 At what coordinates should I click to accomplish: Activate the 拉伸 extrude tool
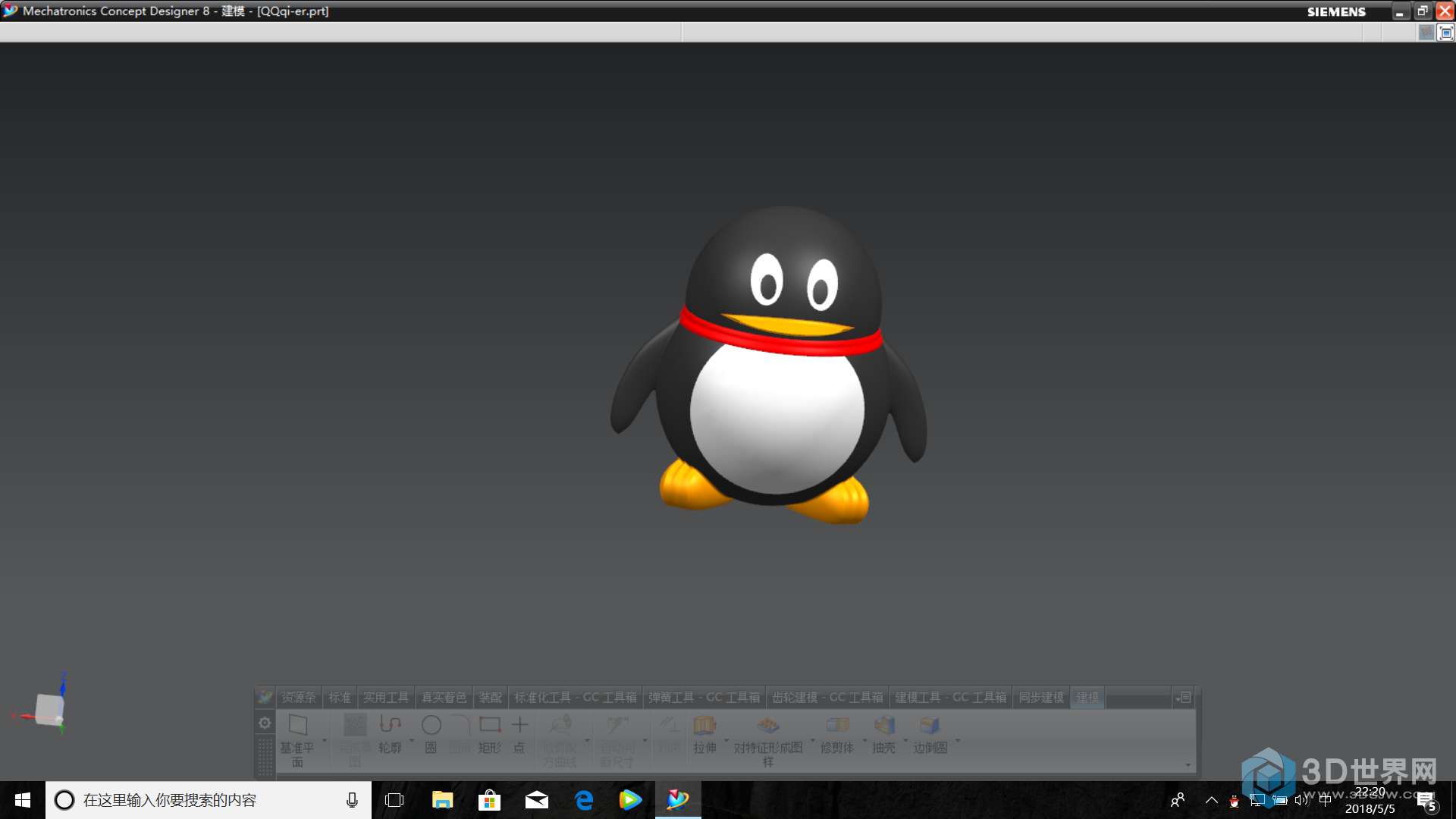pyautogui.click(x=704, y=734)
